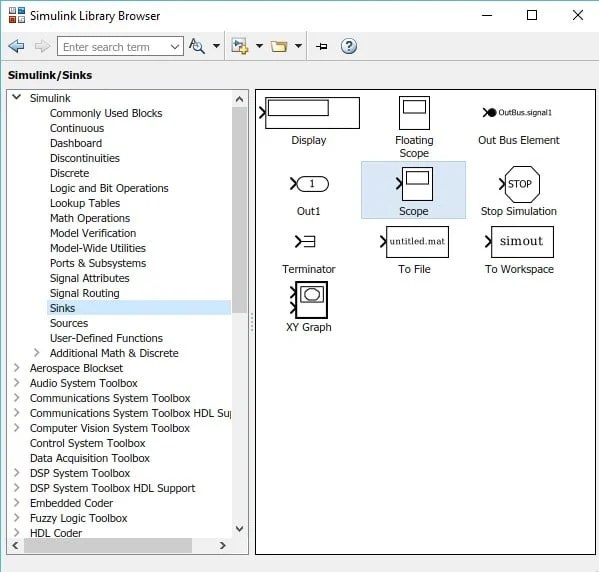Select Data Acquisition Toolbox
Viewport: 599px width, 572px height.
click(x=90, y=458)
